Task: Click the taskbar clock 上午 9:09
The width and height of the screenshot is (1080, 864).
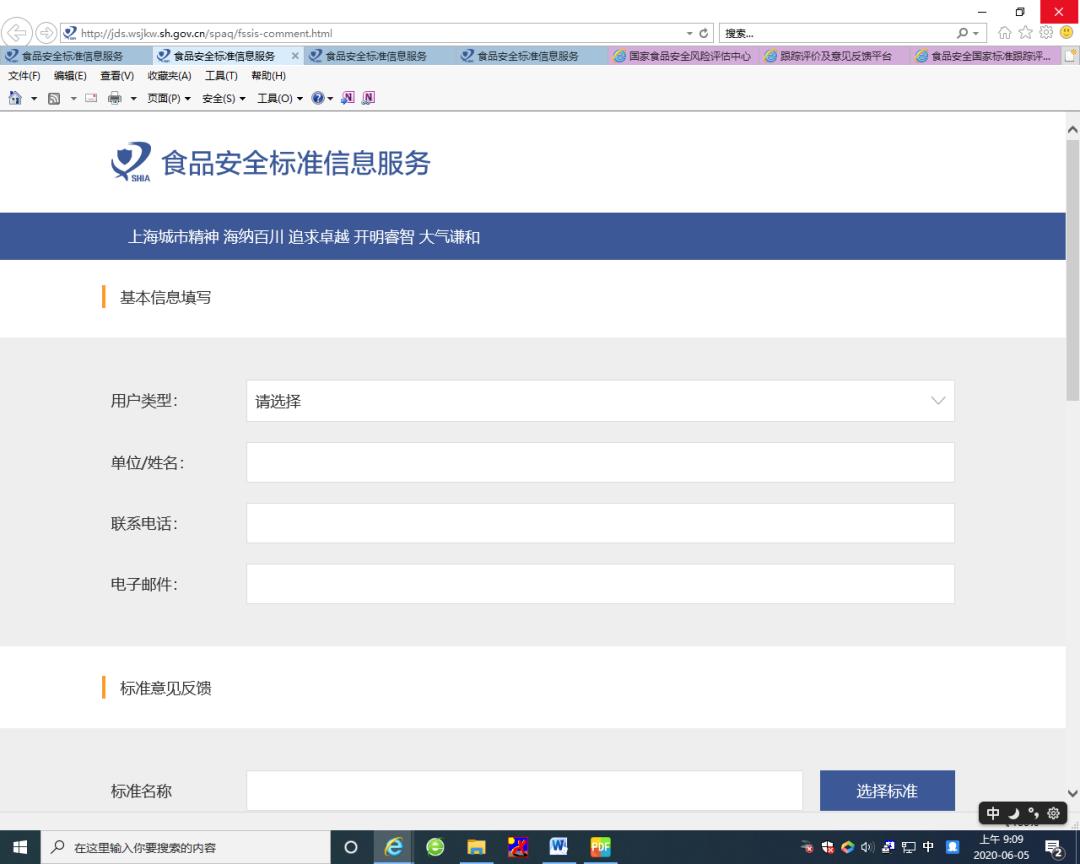Action: click(1001, 847)
